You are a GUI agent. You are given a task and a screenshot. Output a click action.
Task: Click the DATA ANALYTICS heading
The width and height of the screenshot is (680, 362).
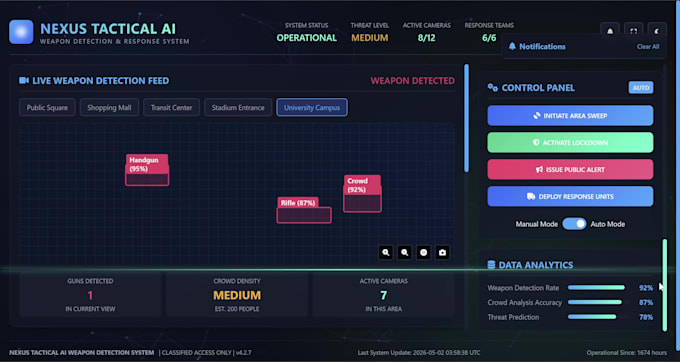click(x=536, y=265)
